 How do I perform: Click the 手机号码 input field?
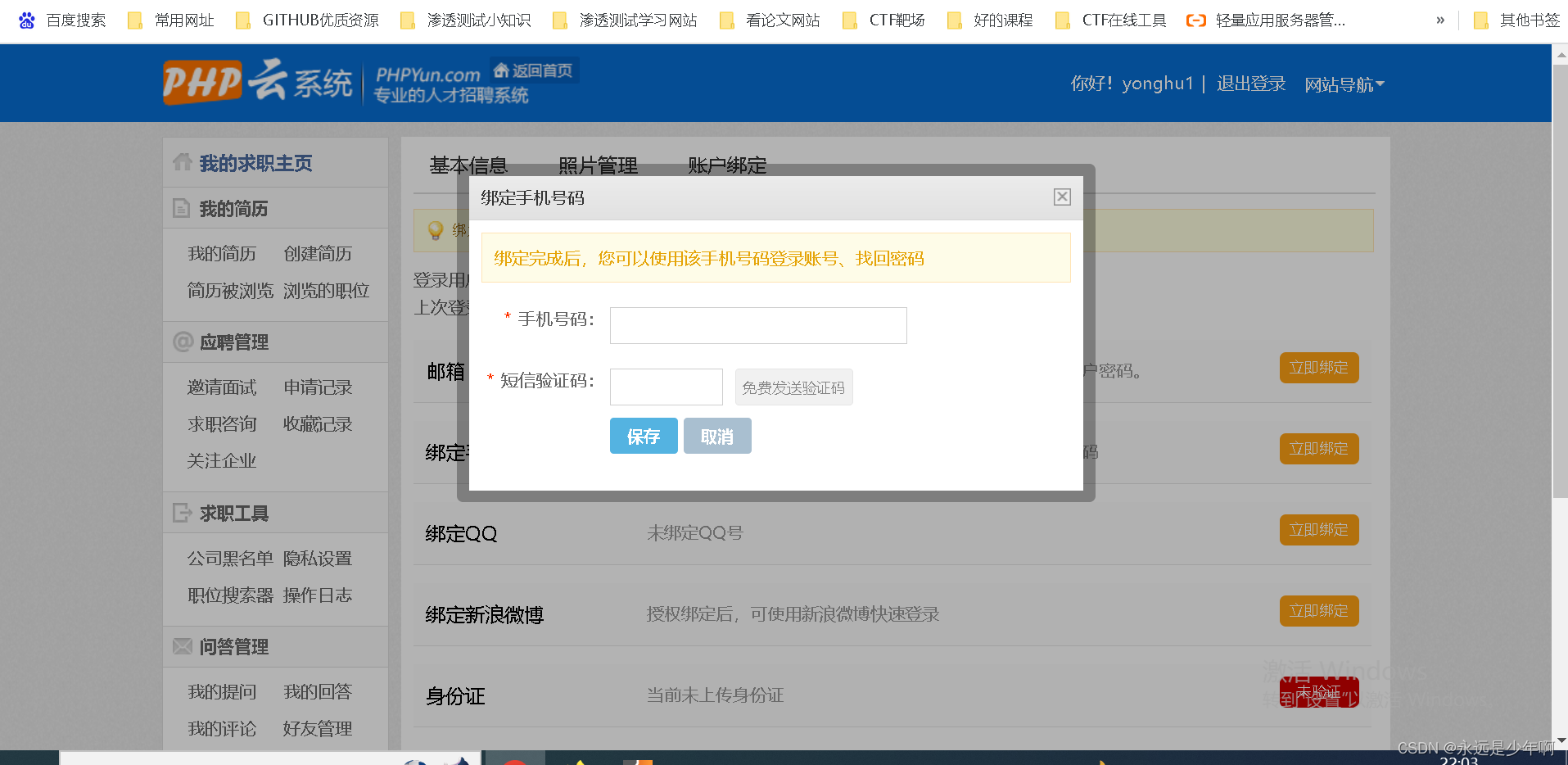(758, 325)
